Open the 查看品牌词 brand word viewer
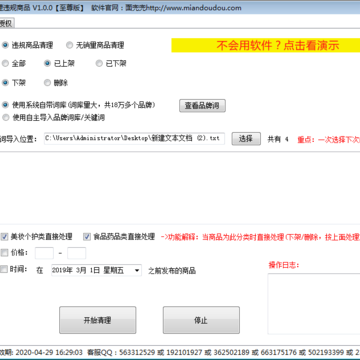 tap(202, 106)
